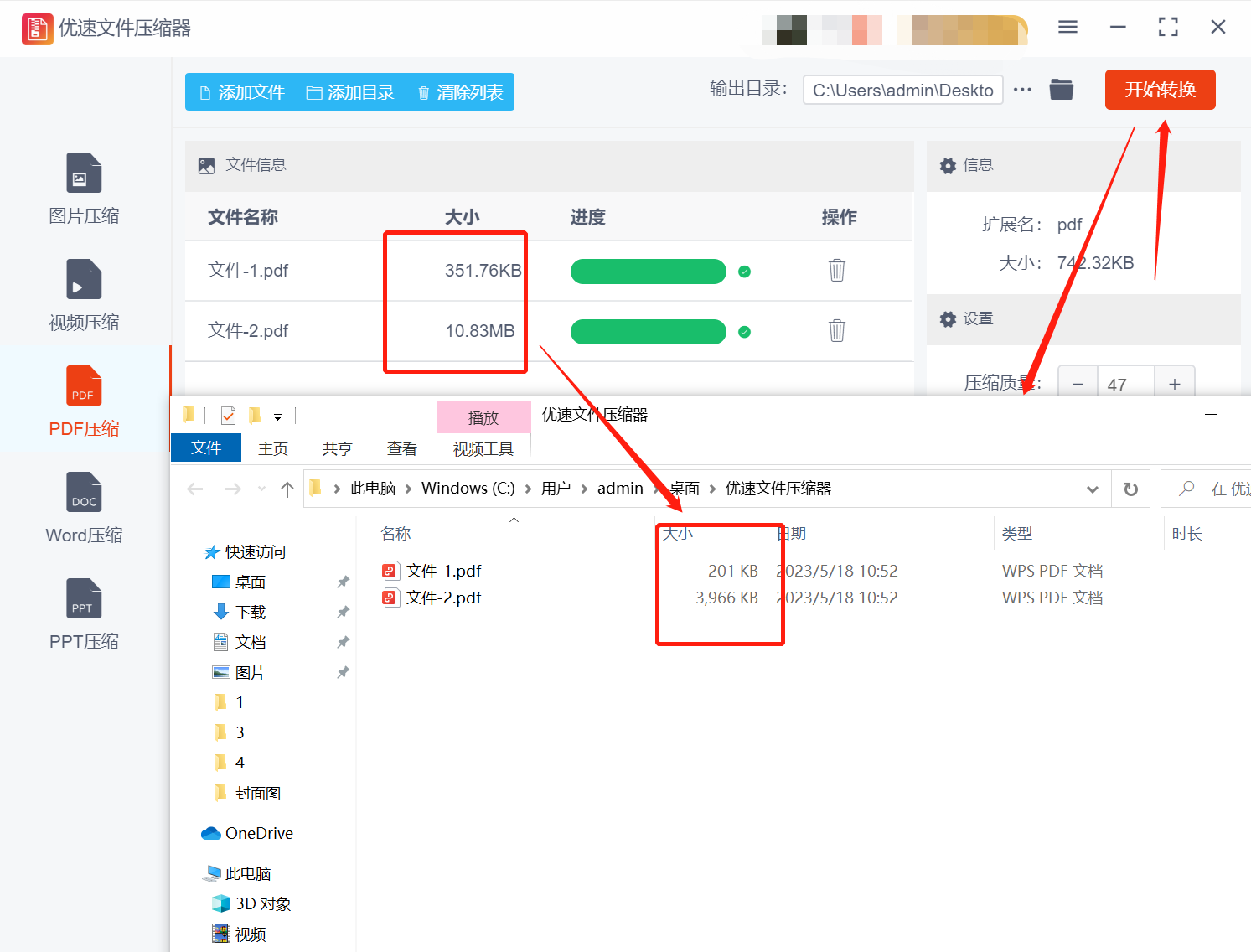1251x952 pixels.
Task: Expand the chevron after 用户 breadcrumb
Action: pyautogui.click(x=584, y=489)
